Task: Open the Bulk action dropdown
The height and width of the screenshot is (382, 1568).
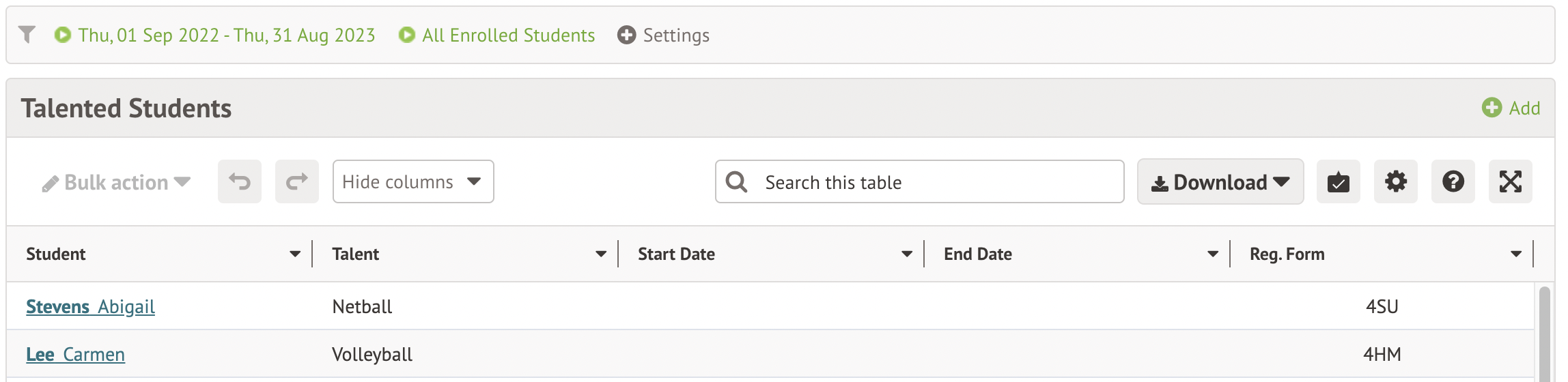Action: point(116,182)
